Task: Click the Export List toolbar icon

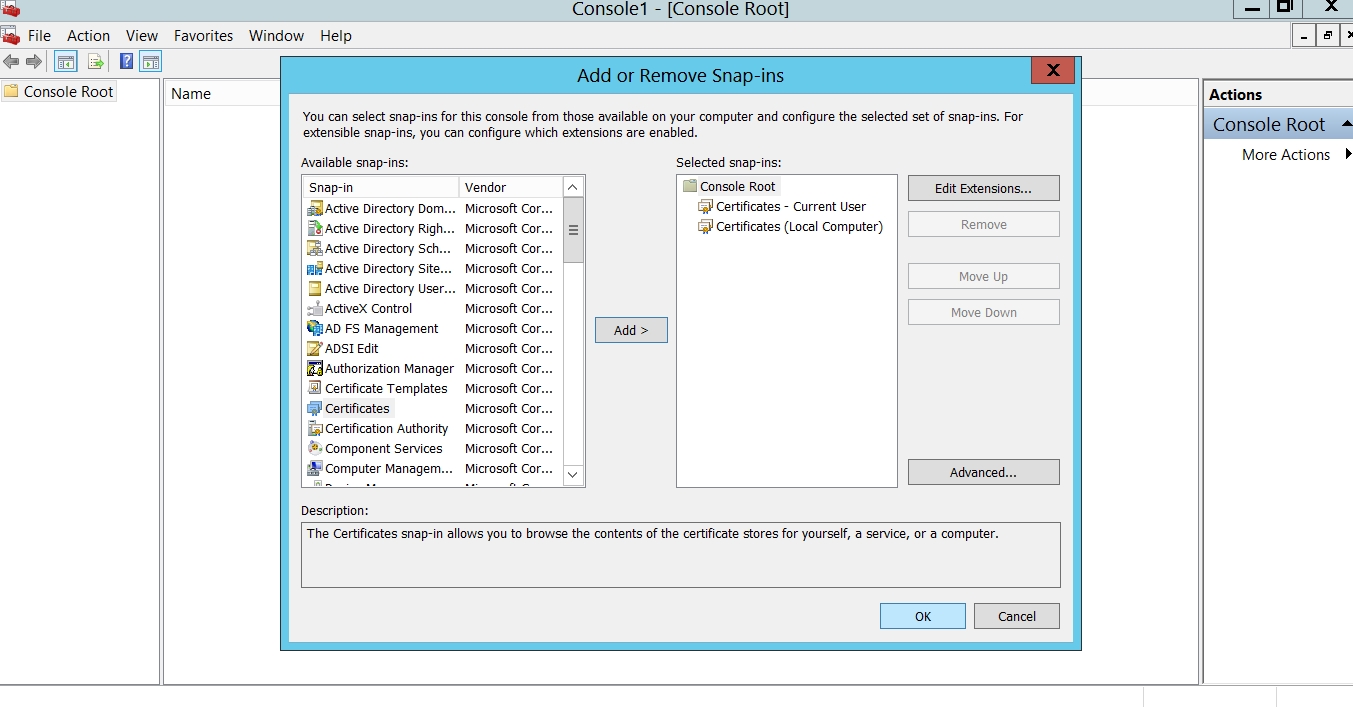Action: (x=96, y=62)
